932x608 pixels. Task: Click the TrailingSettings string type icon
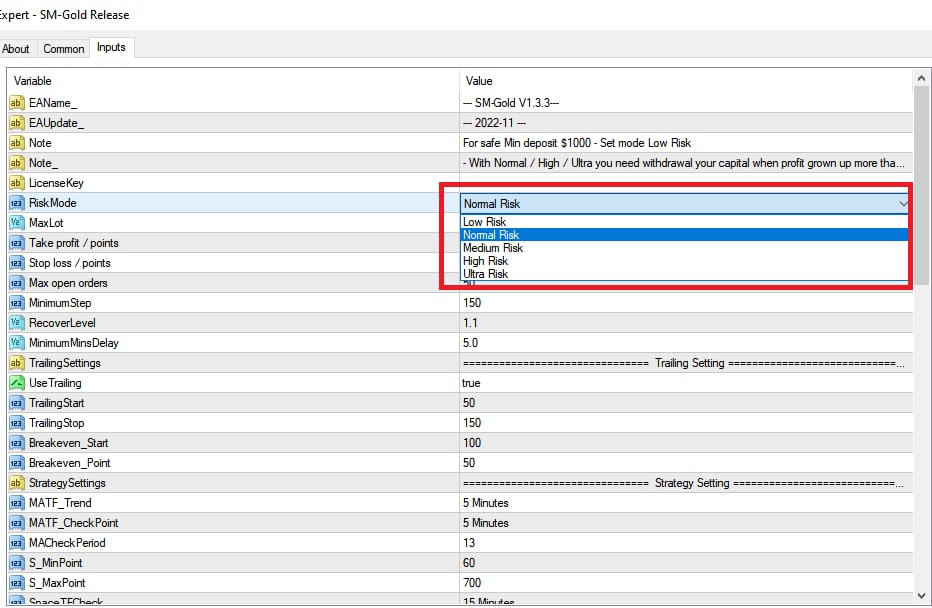16,363
